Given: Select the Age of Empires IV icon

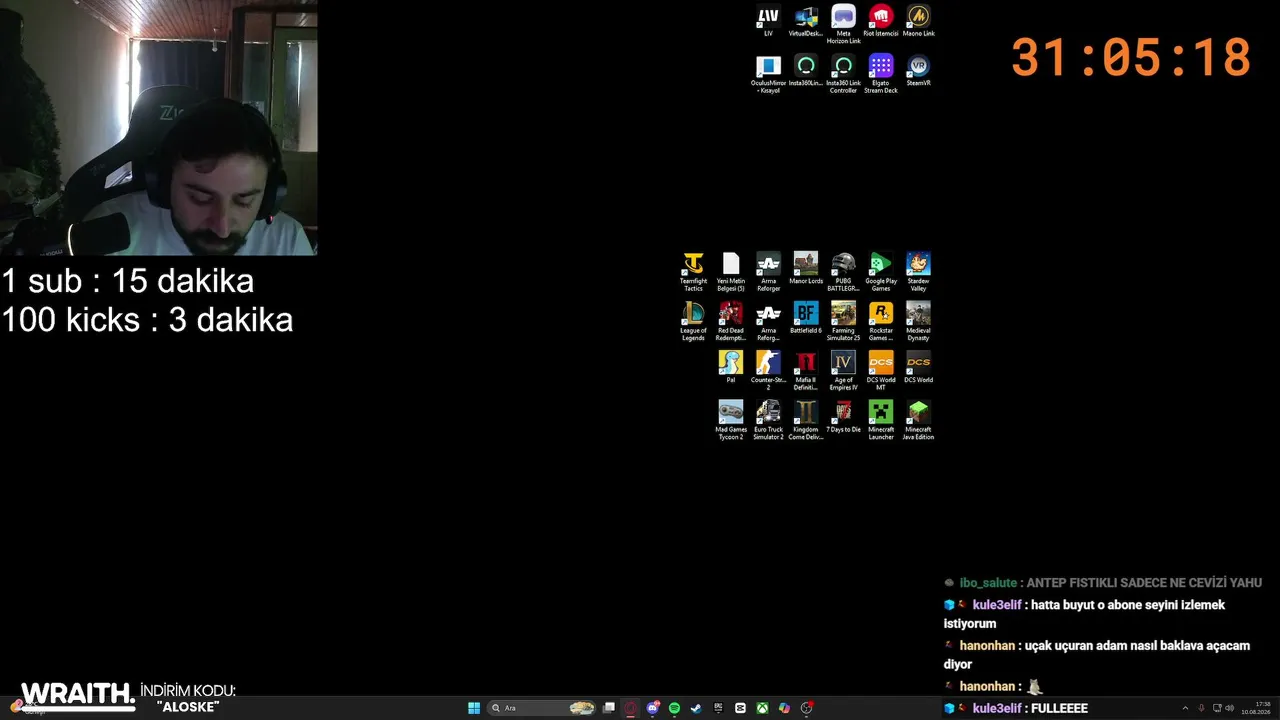Looking at the screenshot, I should (843, 370).
